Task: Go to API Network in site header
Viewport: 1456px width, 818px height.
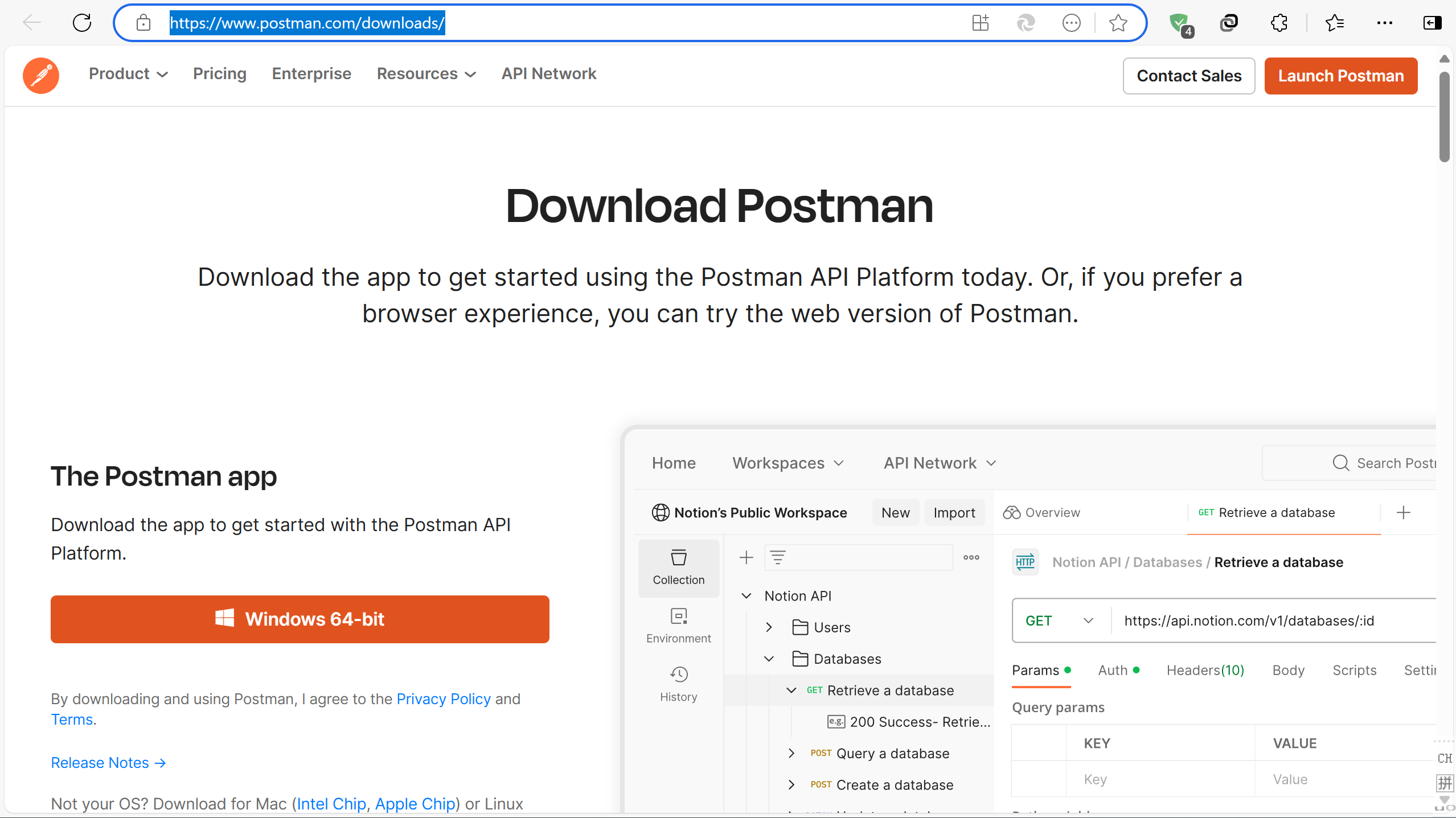Action: tap(548, 73)
